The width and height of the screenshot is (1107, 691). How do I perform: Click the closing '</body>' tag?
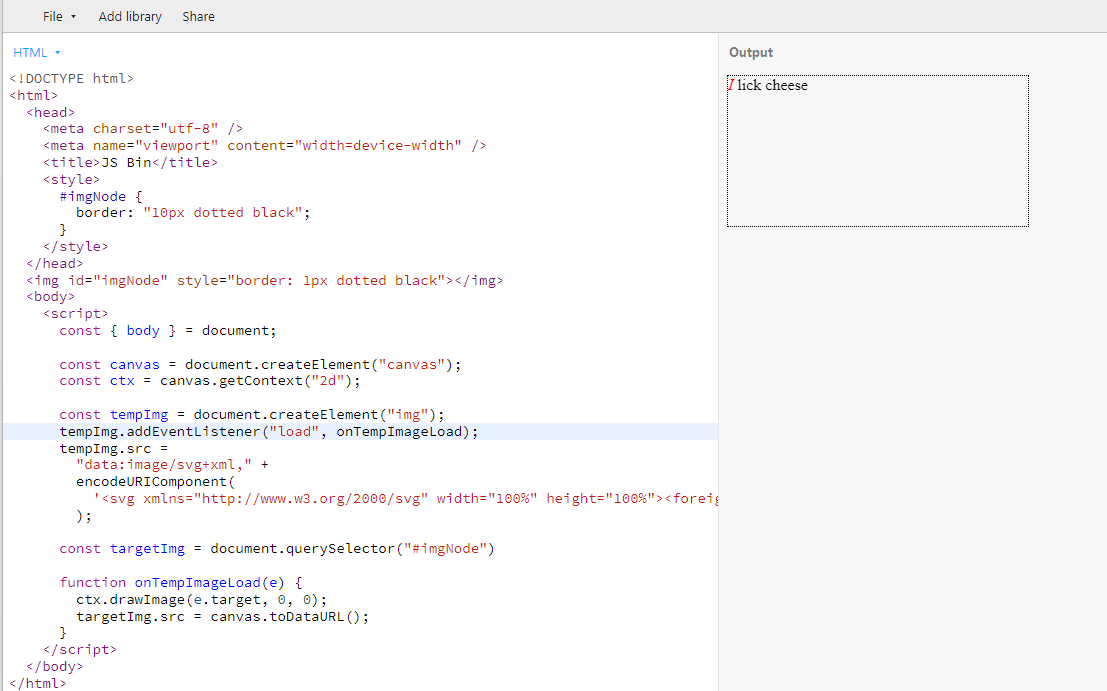tap(54, 666)
